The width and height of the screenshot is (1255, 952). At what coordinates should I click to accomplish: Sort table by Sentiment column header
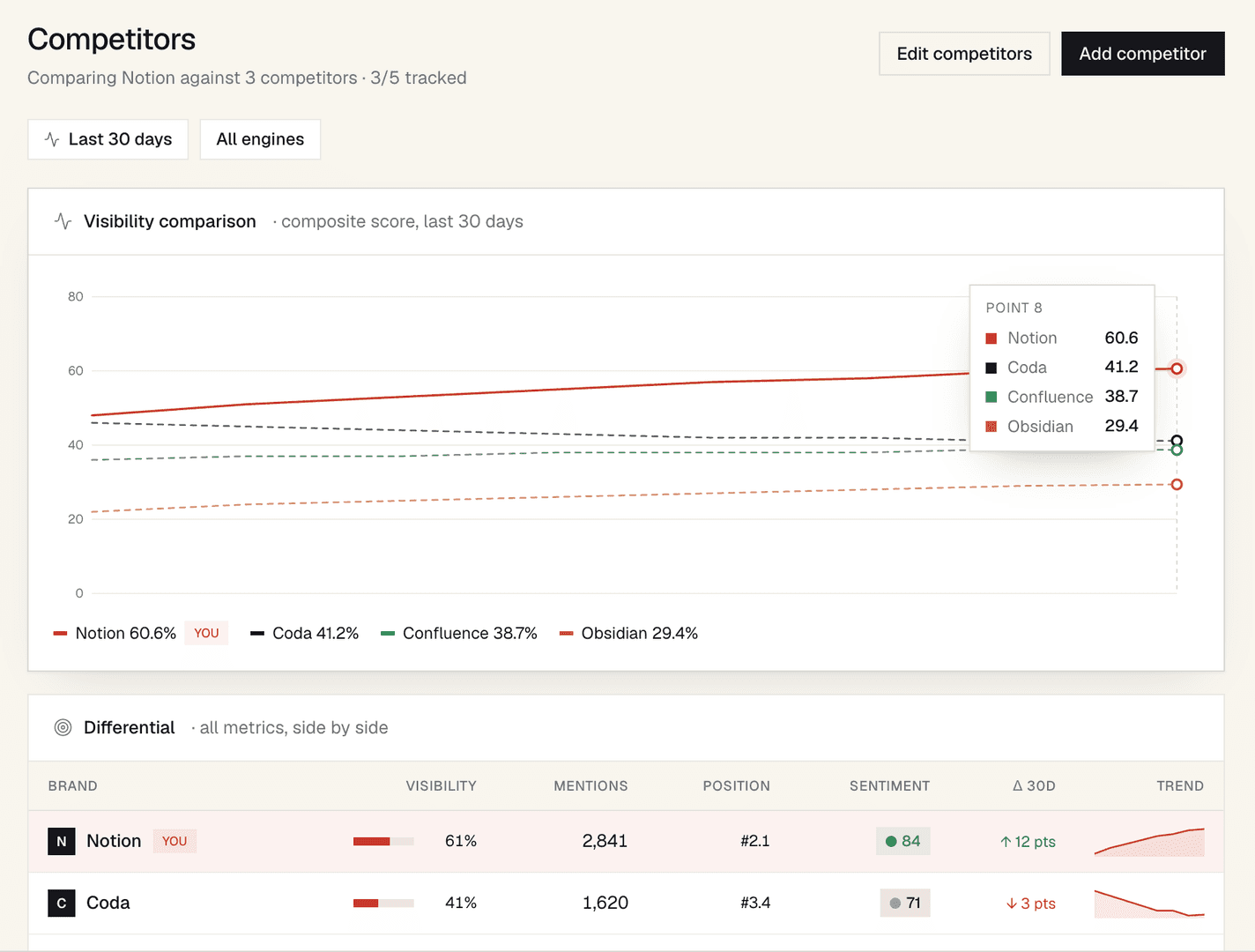(889, 785)
